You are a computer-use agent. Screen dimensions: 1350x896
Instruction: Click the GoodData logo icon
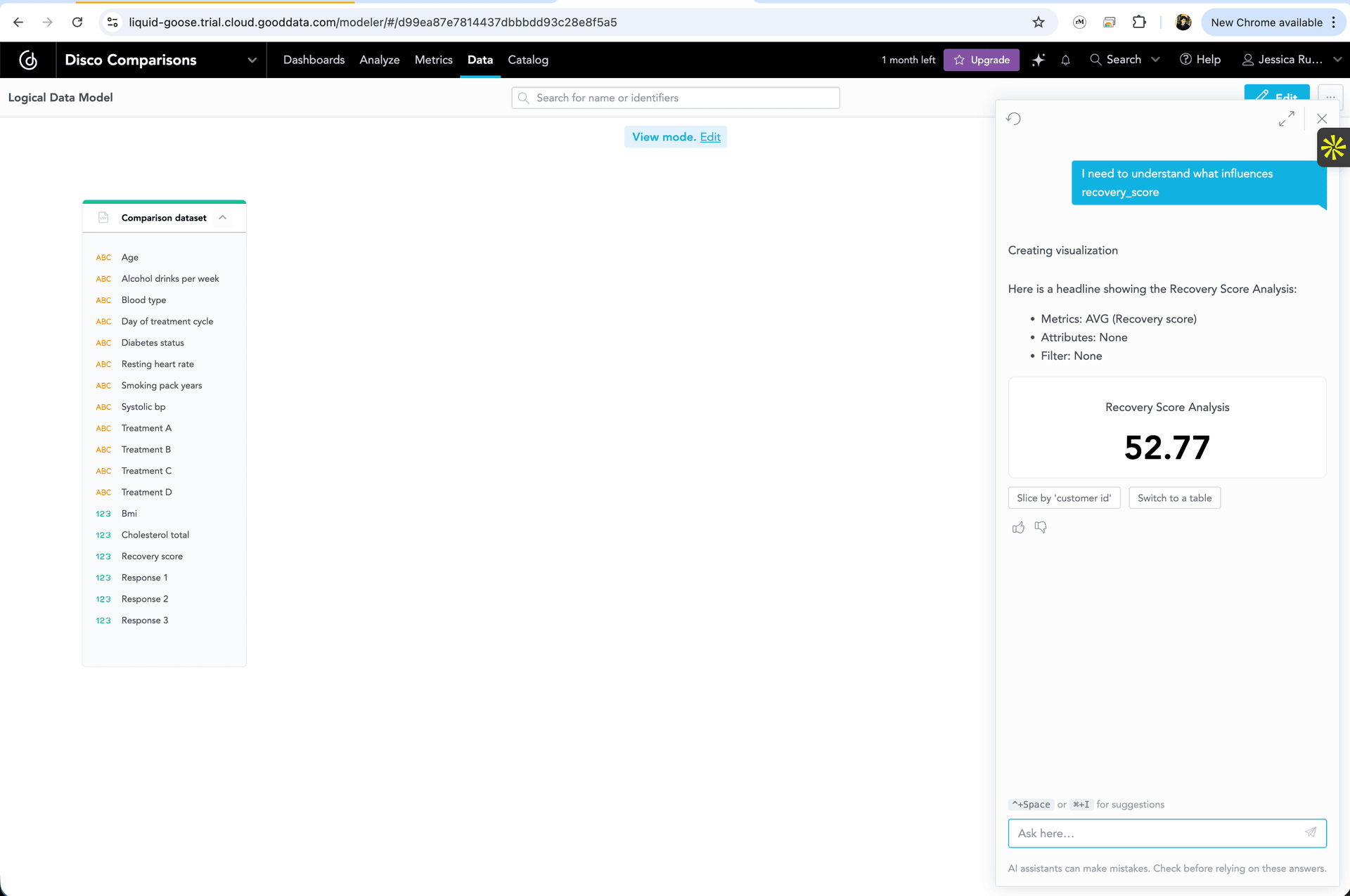28,60
